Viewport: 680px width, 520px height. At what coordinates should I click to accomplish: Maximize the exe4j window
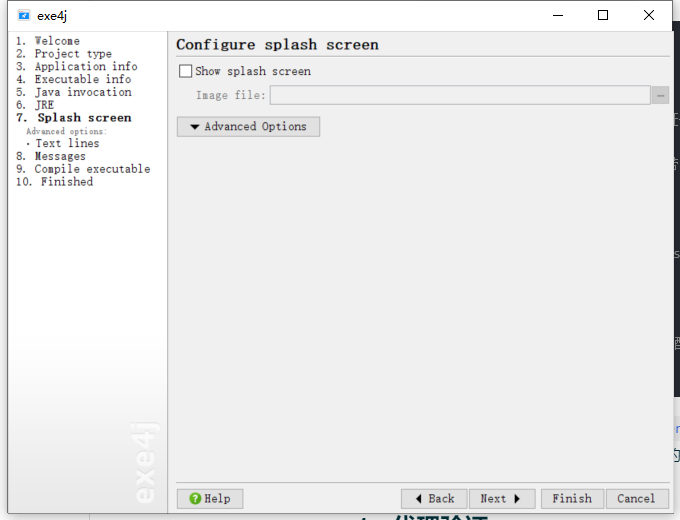pyautogui.click(x=603, y=15)
